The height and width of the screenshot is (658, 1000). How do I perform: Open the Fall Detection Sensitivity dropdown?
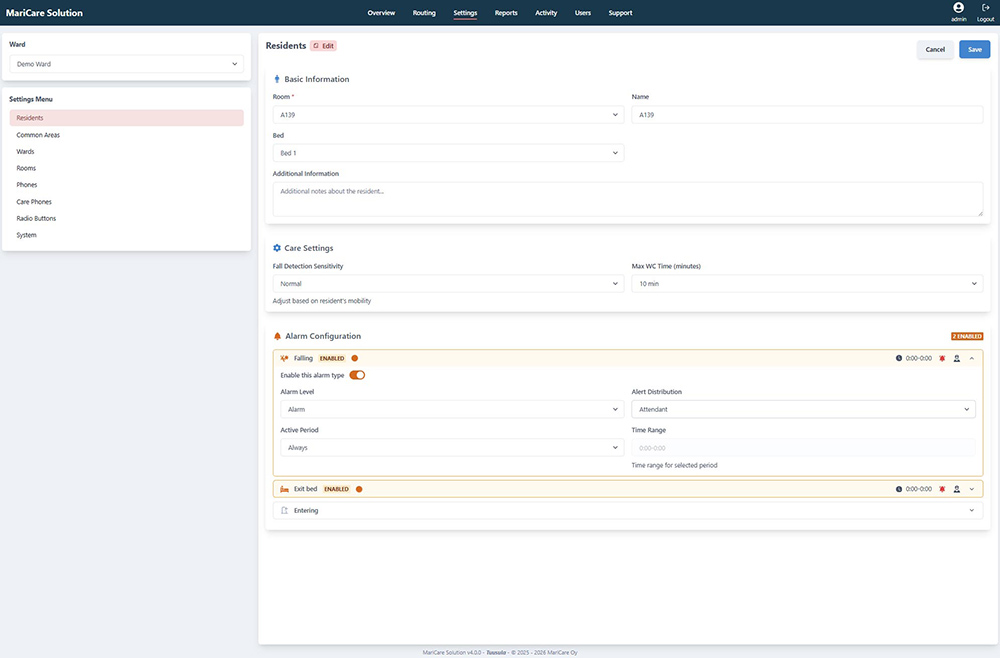click(448, 284)
